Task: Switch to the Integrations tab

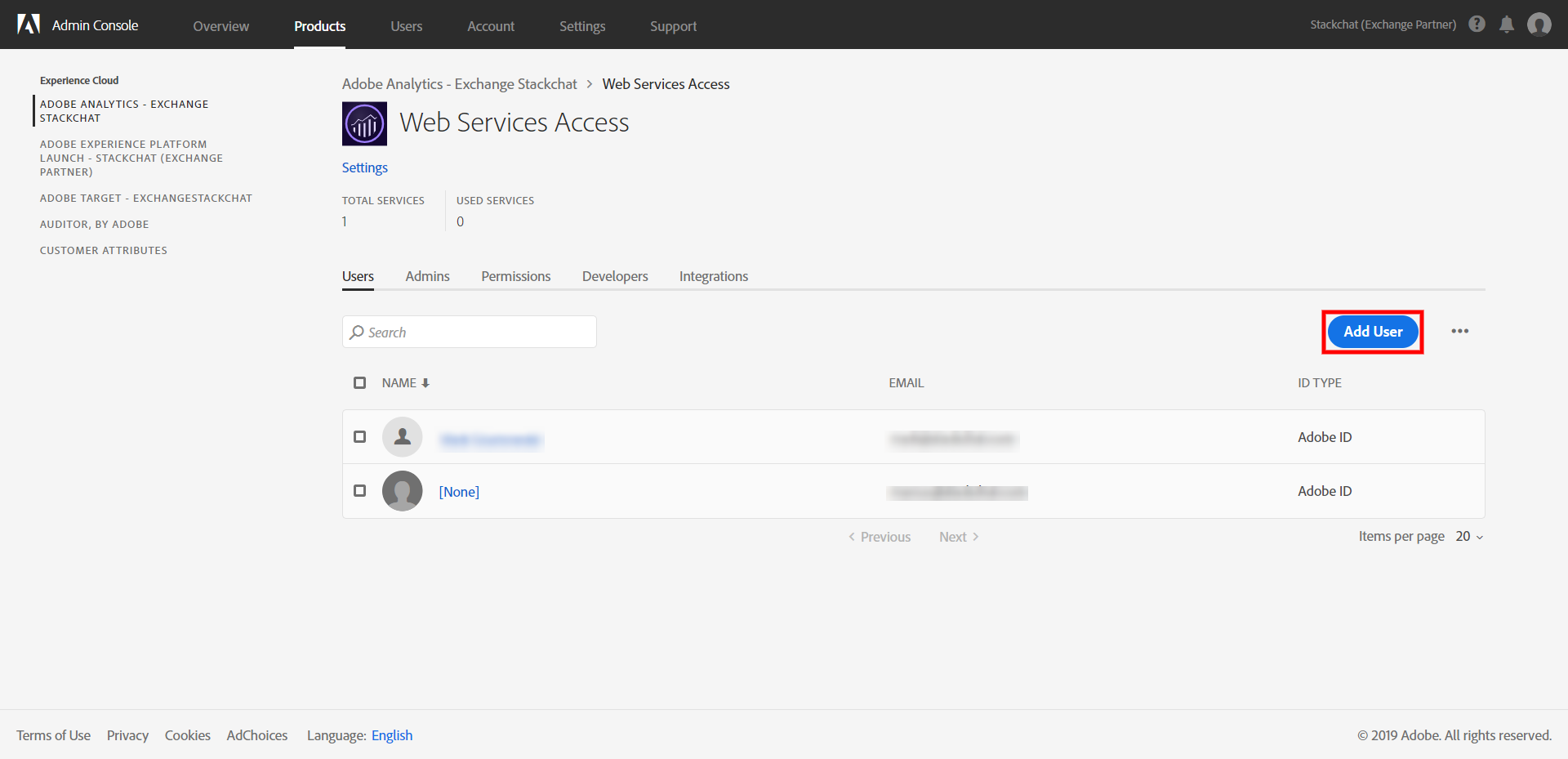Action: (x=714, y=276)
